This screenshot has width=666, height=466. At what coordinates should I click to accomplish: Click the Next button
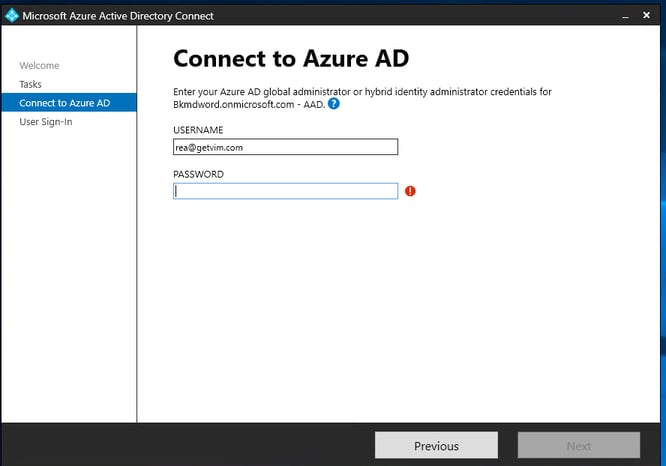pyautogui.click(x=578, y=446)
